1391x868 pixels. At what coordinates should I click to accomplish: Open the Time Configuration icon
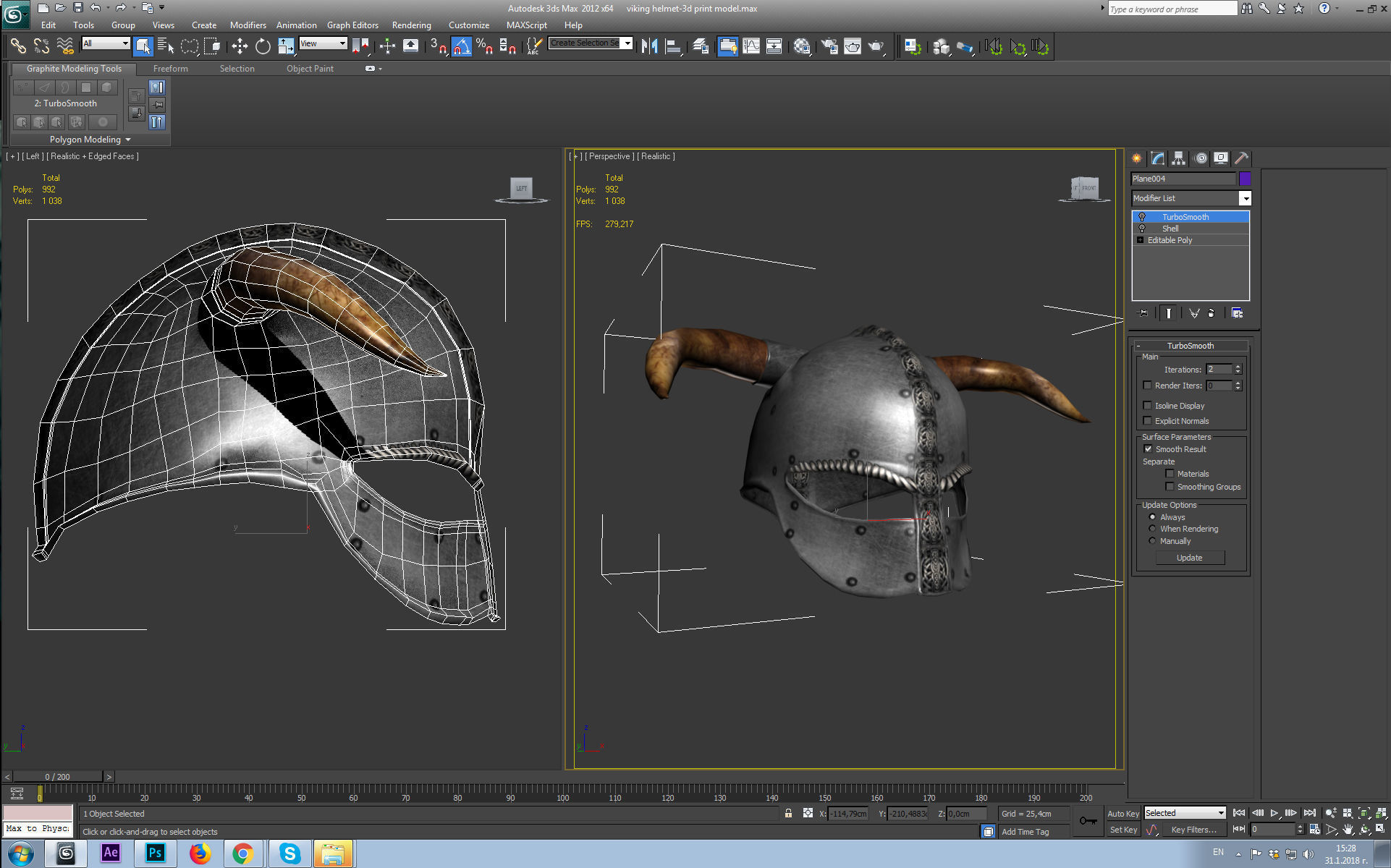point(1314,830)
